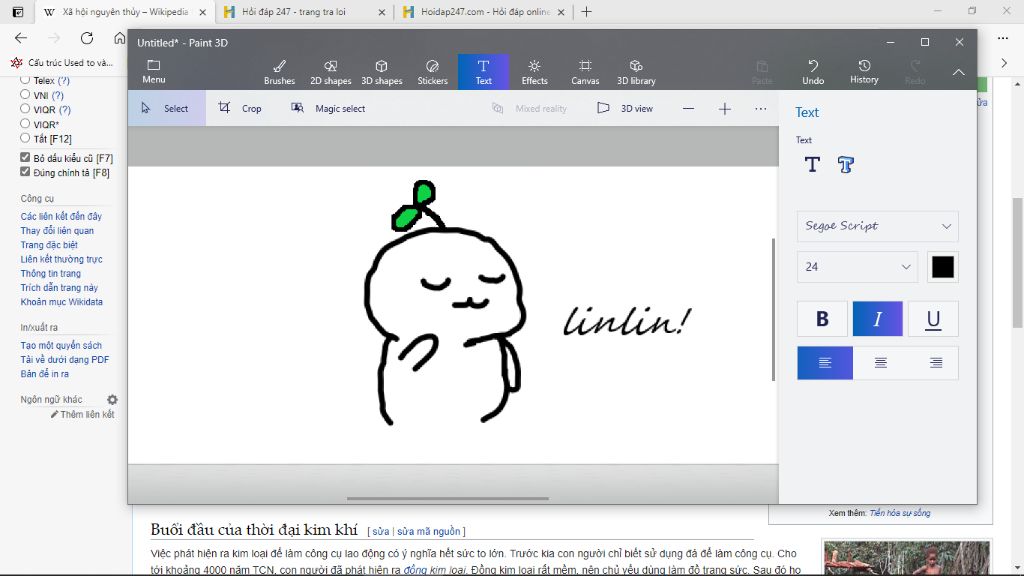The height and width of the screenshot is (576, 1024).
Task: Toggle Bold formatting
Action: [x=822, y=319]
